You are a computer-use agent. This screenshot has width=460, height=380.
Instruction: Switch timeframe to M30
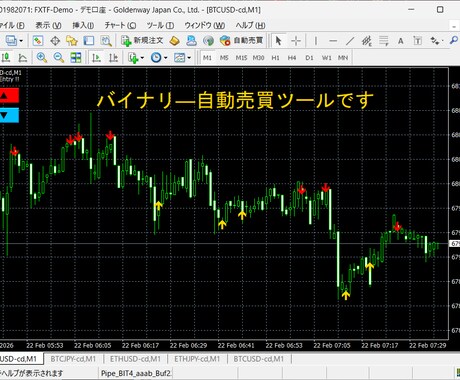point(258,58)
